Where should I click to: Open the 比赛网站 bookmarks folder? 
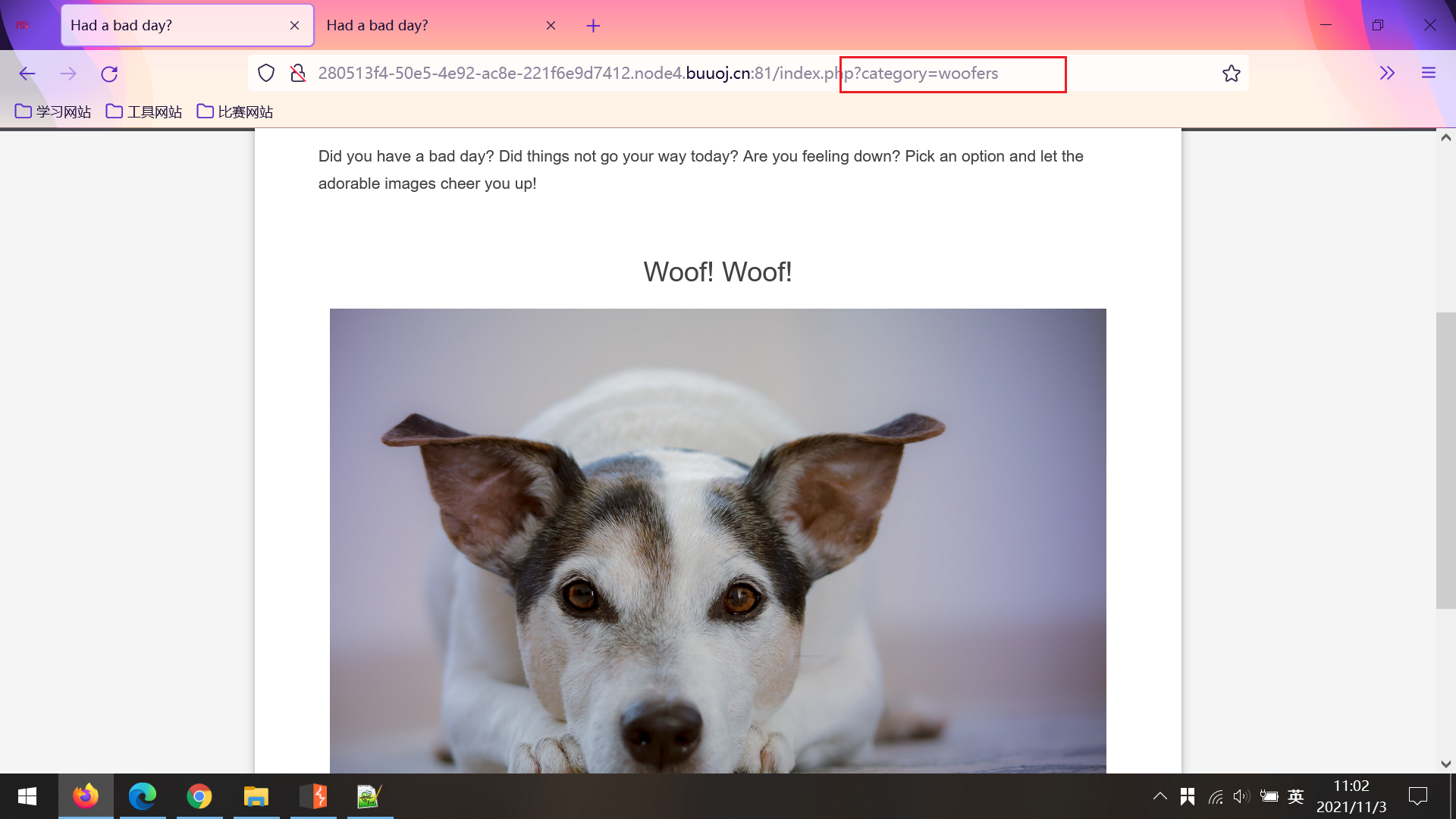tap(235, 112)
